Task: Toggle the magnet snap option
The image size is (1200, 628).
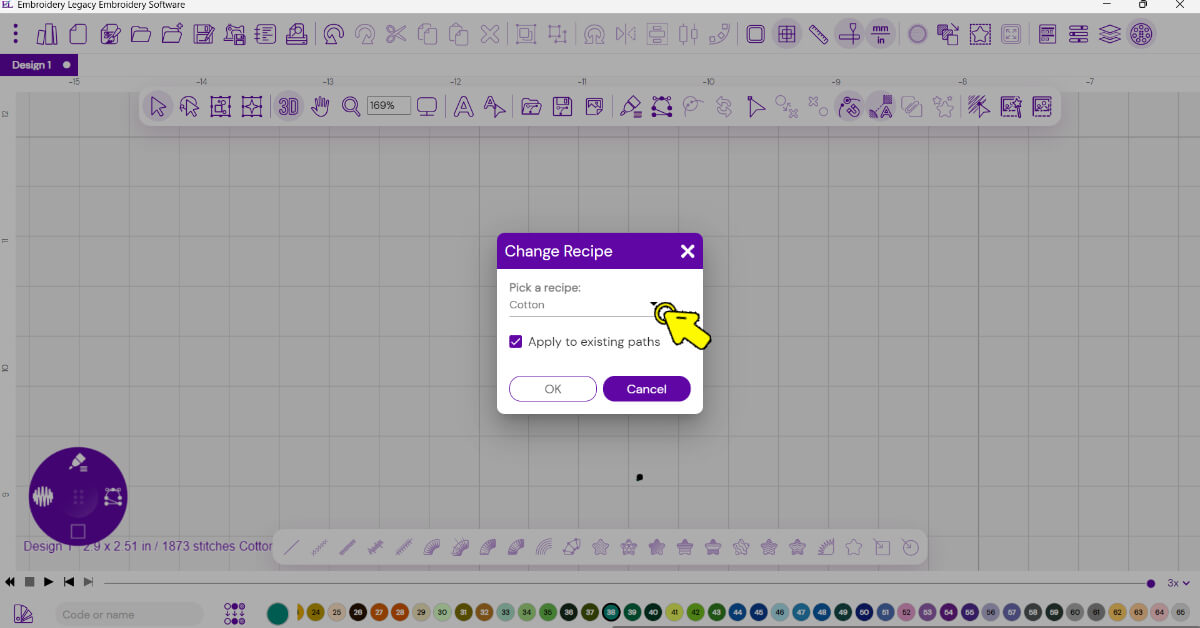Action: click(x=849, y=106)
